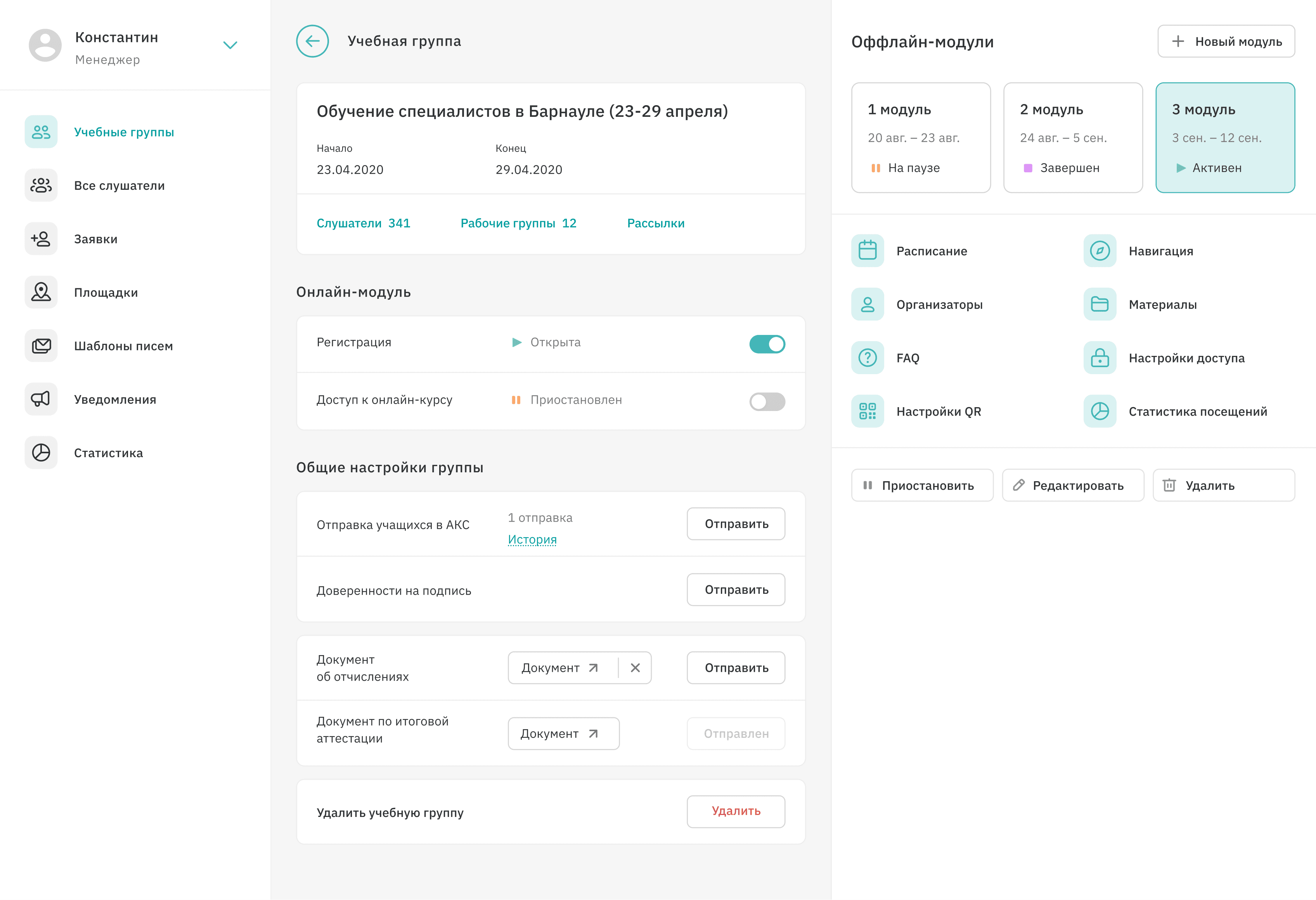Disable the Регистрация toggle switch
The height and width of the screenshot is (900, 1316).
[767, 344]
